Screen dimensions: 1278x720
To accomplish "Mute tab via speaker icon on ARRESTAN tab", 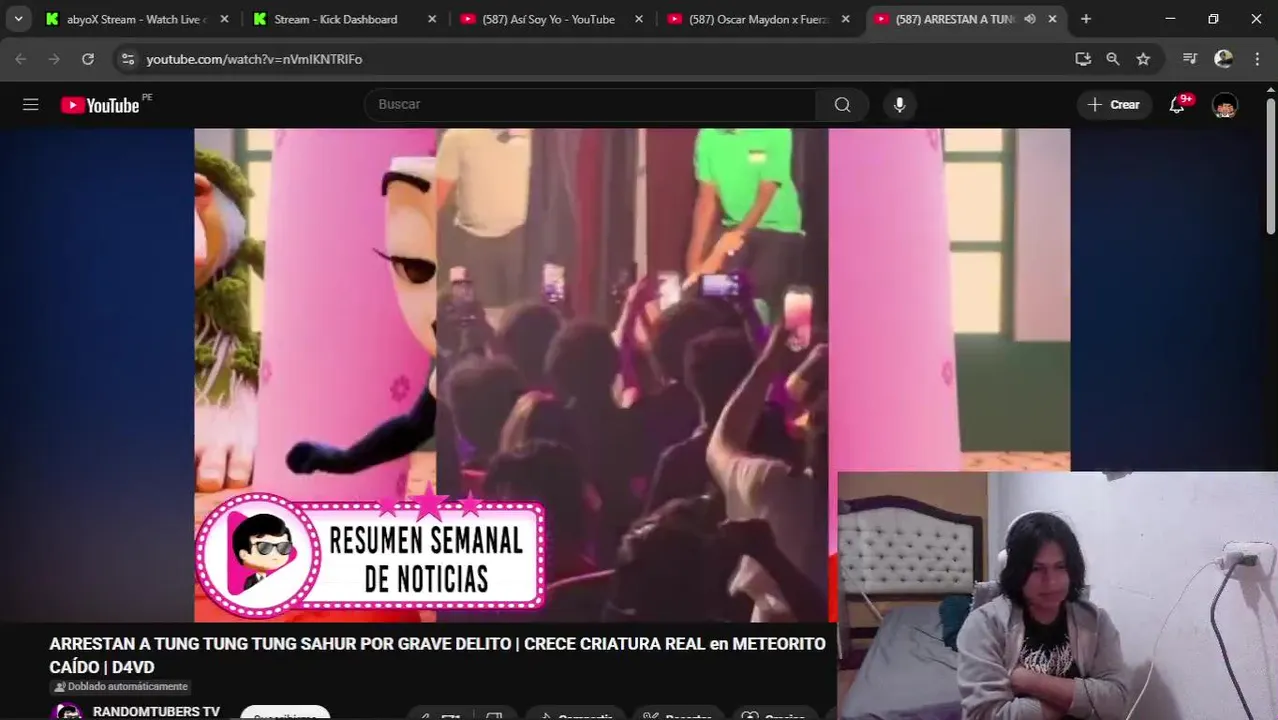I will coord(1030,19).
